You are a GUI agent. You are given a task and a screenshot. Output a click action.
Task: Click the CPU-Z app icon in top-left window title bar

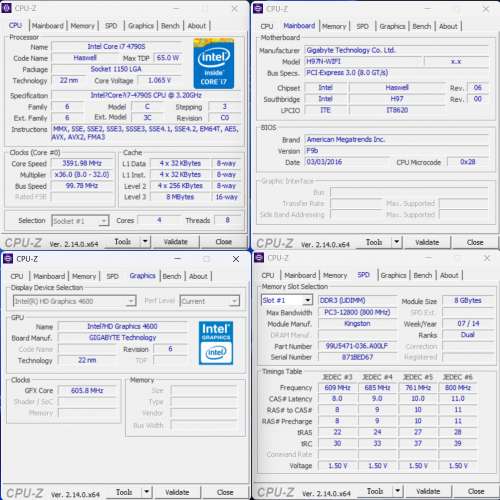pyautogui.click(x=6, y=8)
